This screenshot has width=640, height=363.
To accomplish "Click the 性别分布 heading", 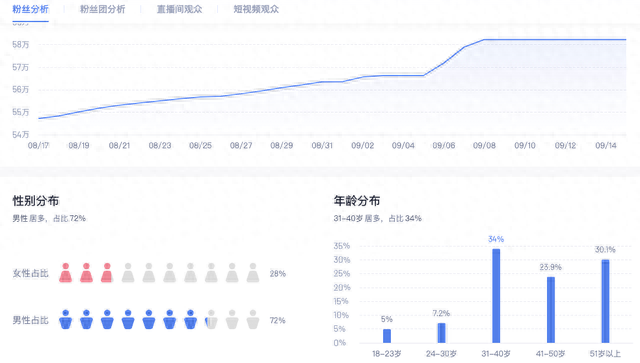I will pyautogui.click(x=36, y=201).
